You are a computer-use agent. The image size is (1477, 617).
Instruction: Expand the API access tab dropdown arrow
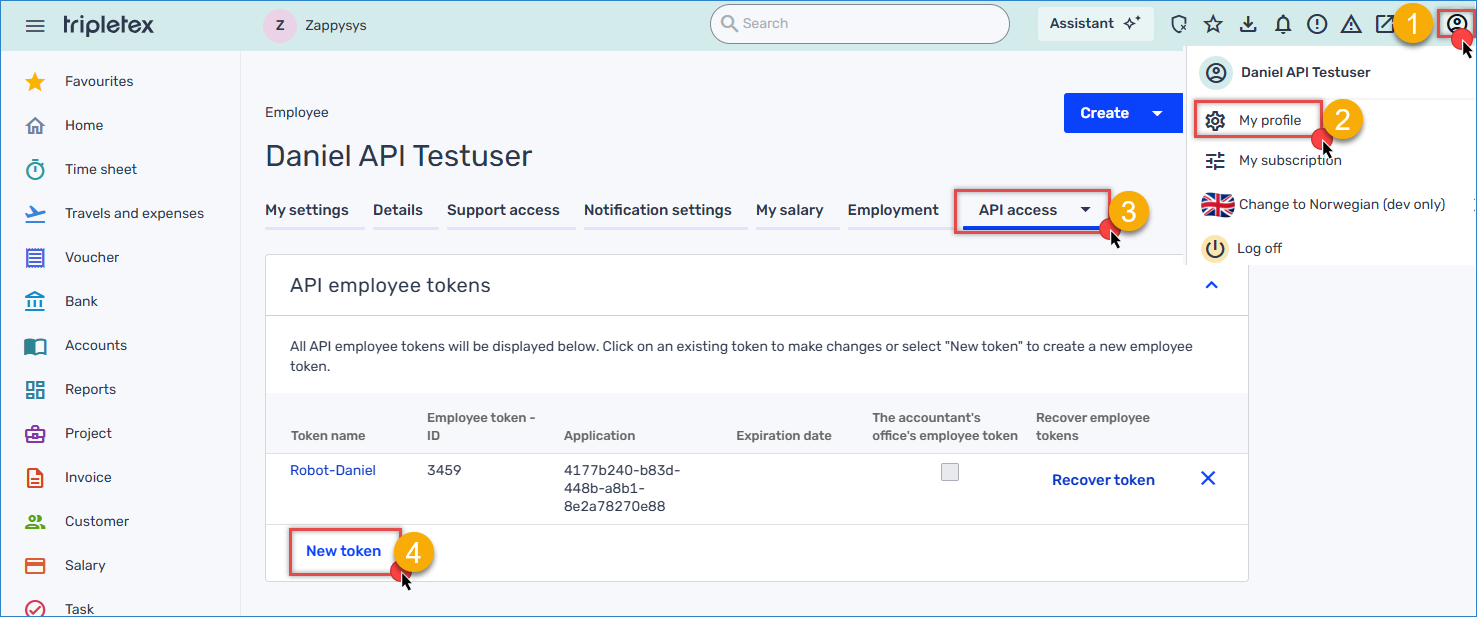[x=1086, y=210]
